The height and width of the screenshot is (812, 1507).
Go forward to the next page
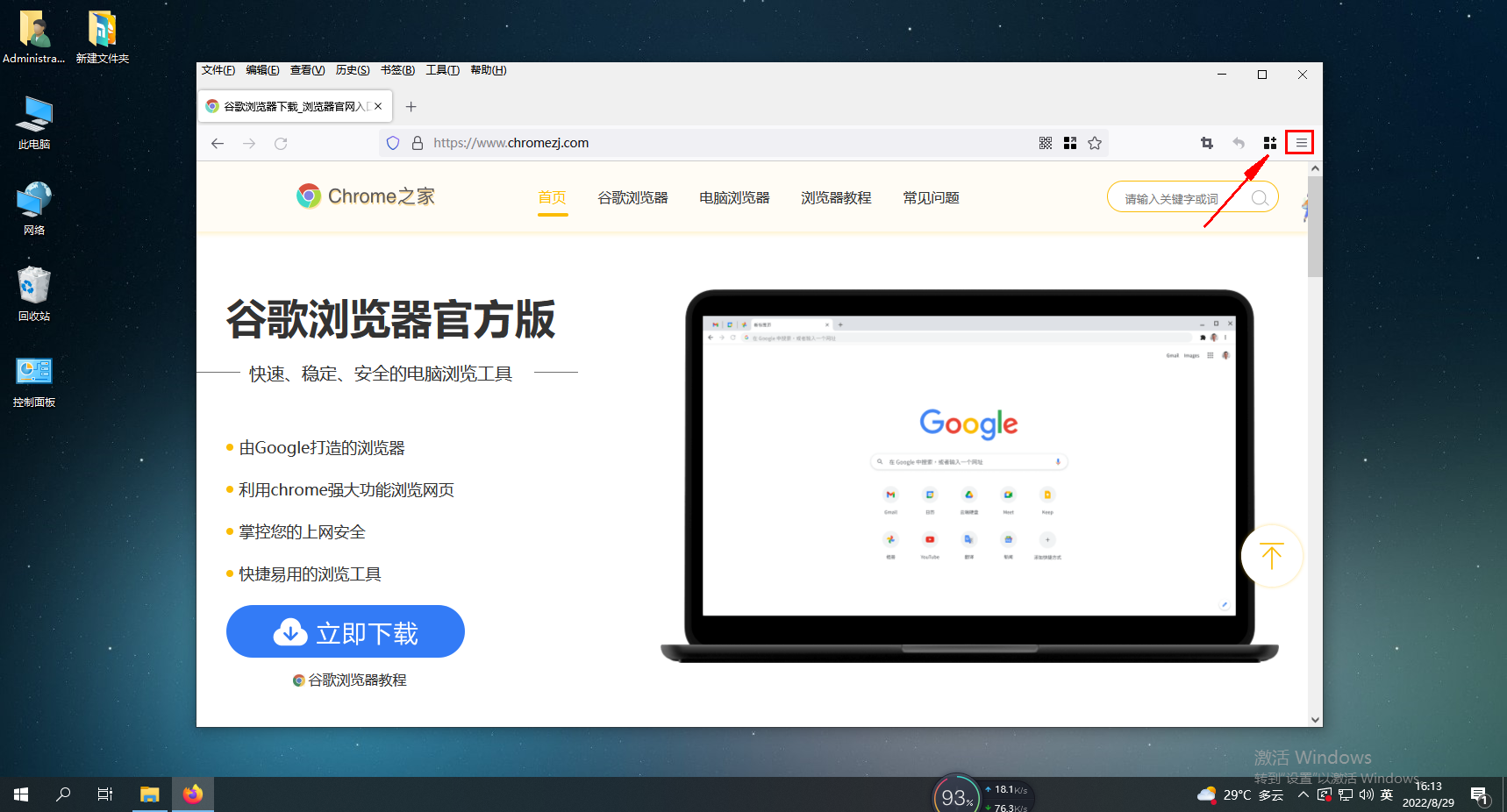click(x=249, y=143)
